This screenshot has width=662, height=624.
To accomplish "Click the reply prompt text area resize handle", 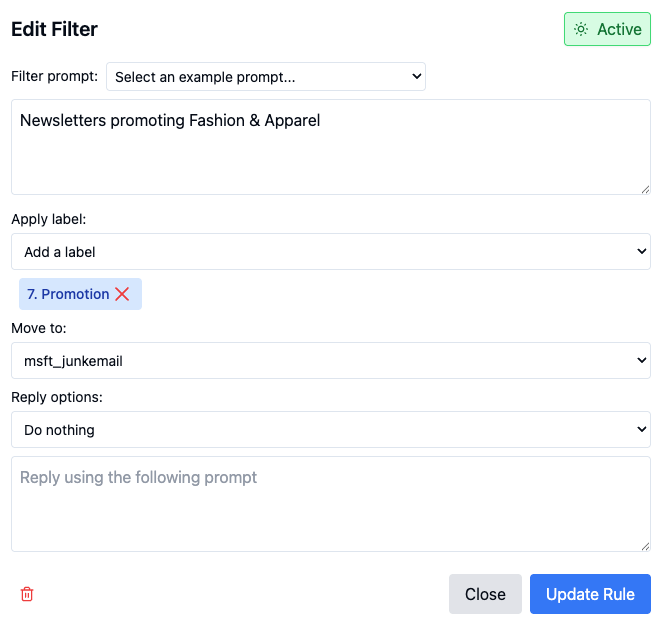I will click(646, 546).
